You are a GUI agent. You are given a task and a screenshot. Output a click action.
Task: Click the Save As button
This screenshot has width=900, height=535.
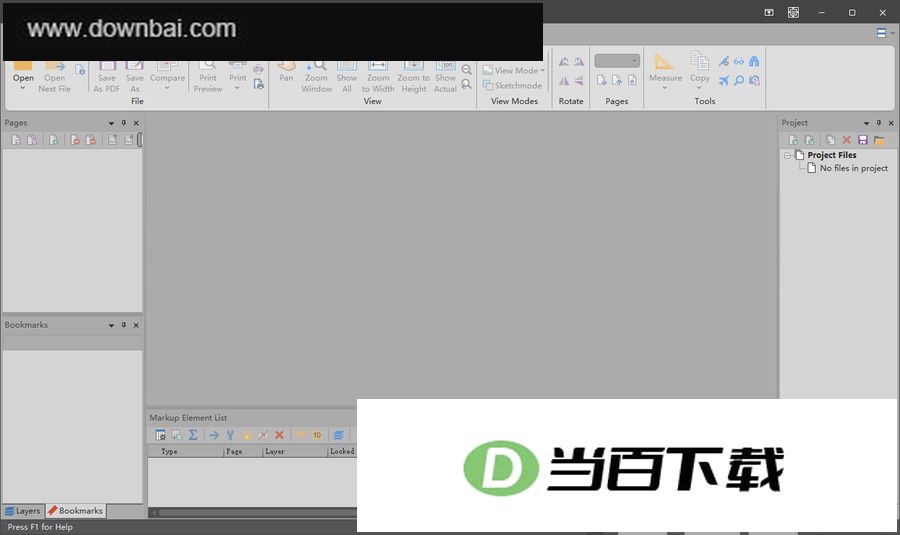pos(135,77)
